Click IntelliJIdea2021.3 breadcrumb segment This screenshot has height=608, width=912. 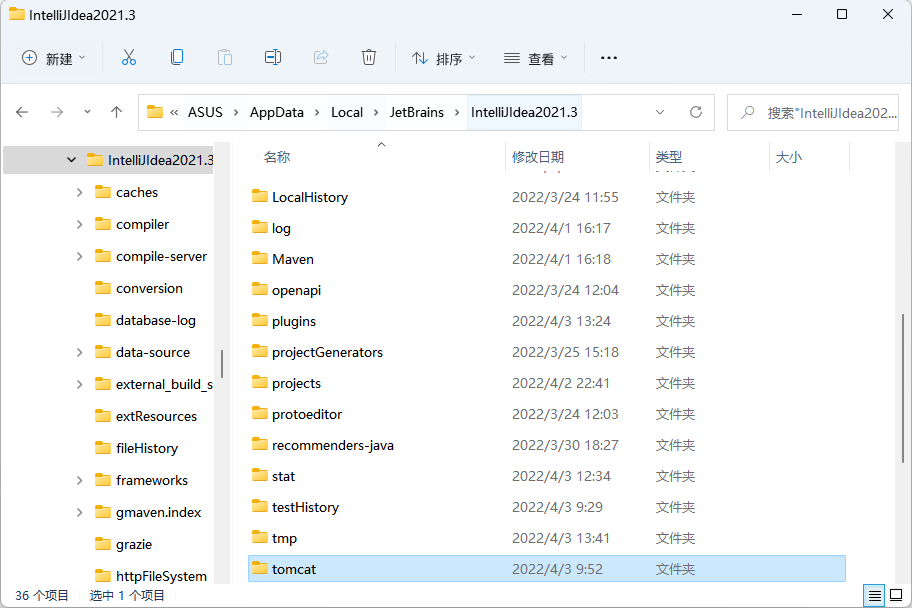click(524, 112)
